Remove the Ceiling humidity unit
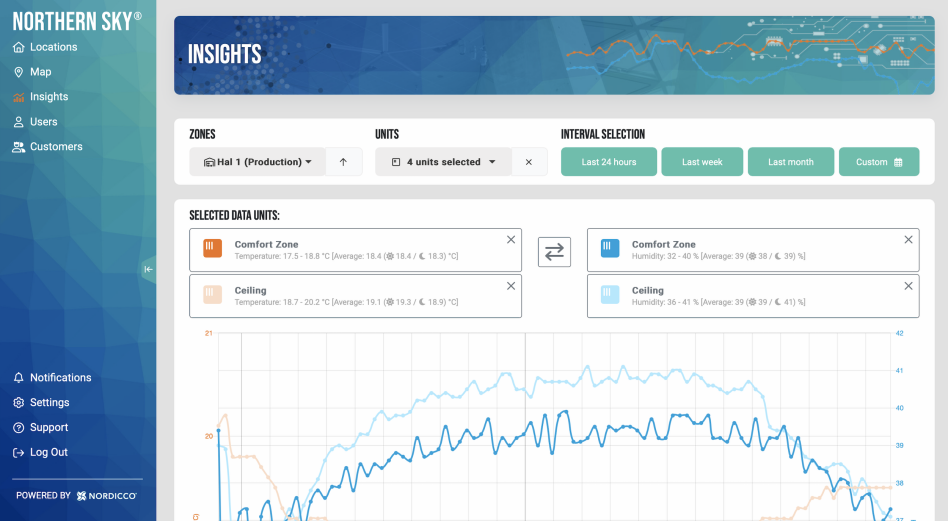 tap(908, 286)
